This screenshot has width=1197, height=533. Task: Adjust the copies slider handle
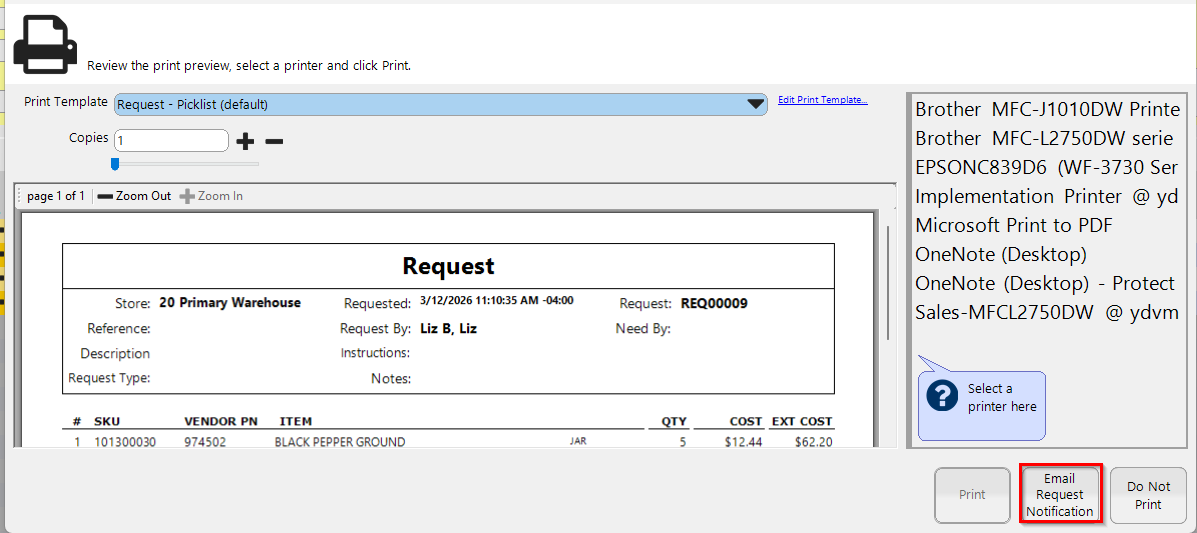coord(115,163)
